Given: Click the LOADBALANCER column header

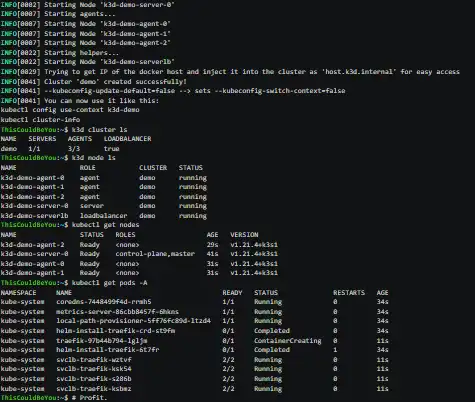Looking at the screenshot, I should 128,139.
